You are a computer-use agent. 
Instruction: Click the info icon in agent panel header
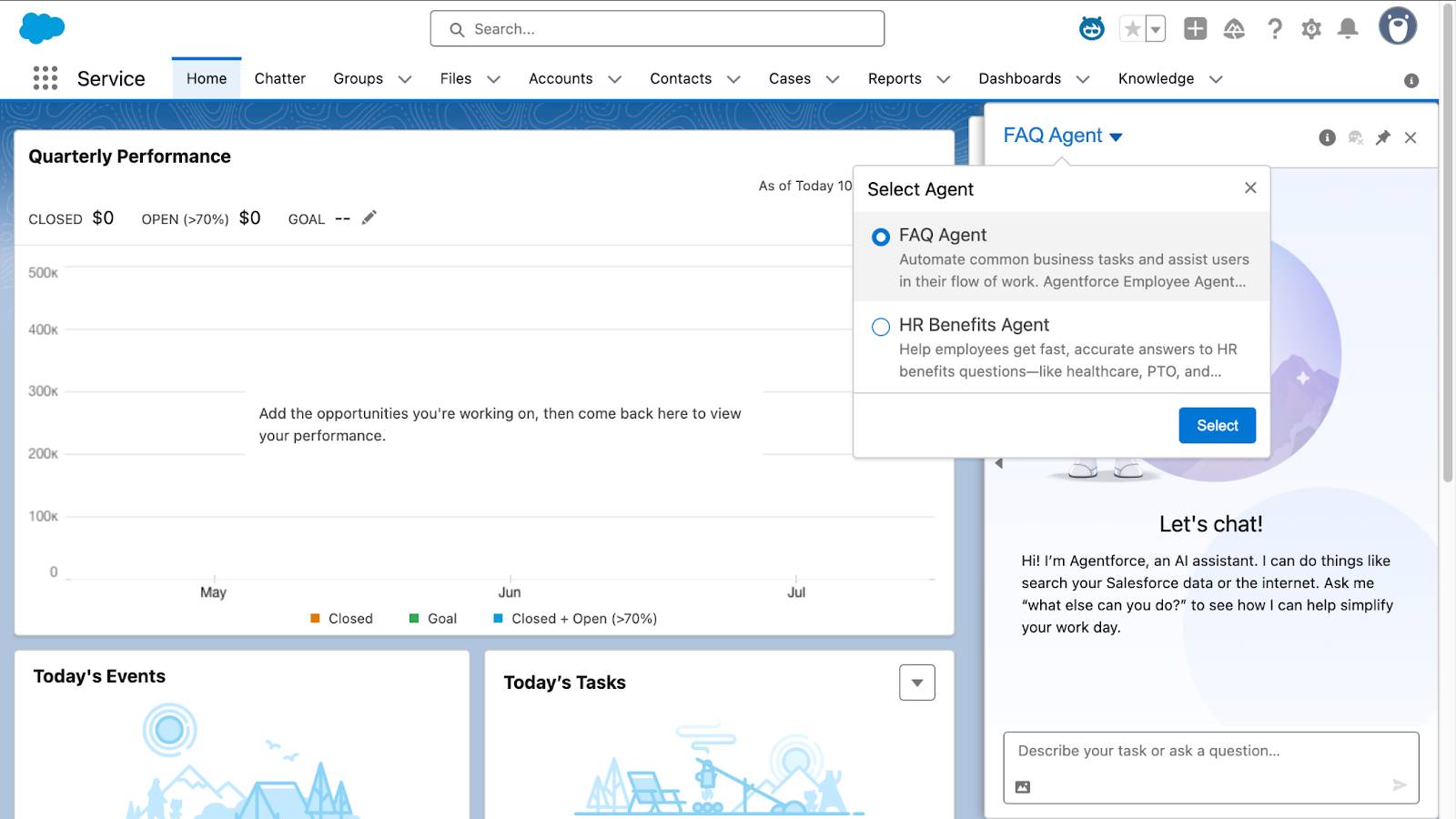[1328, 137]
